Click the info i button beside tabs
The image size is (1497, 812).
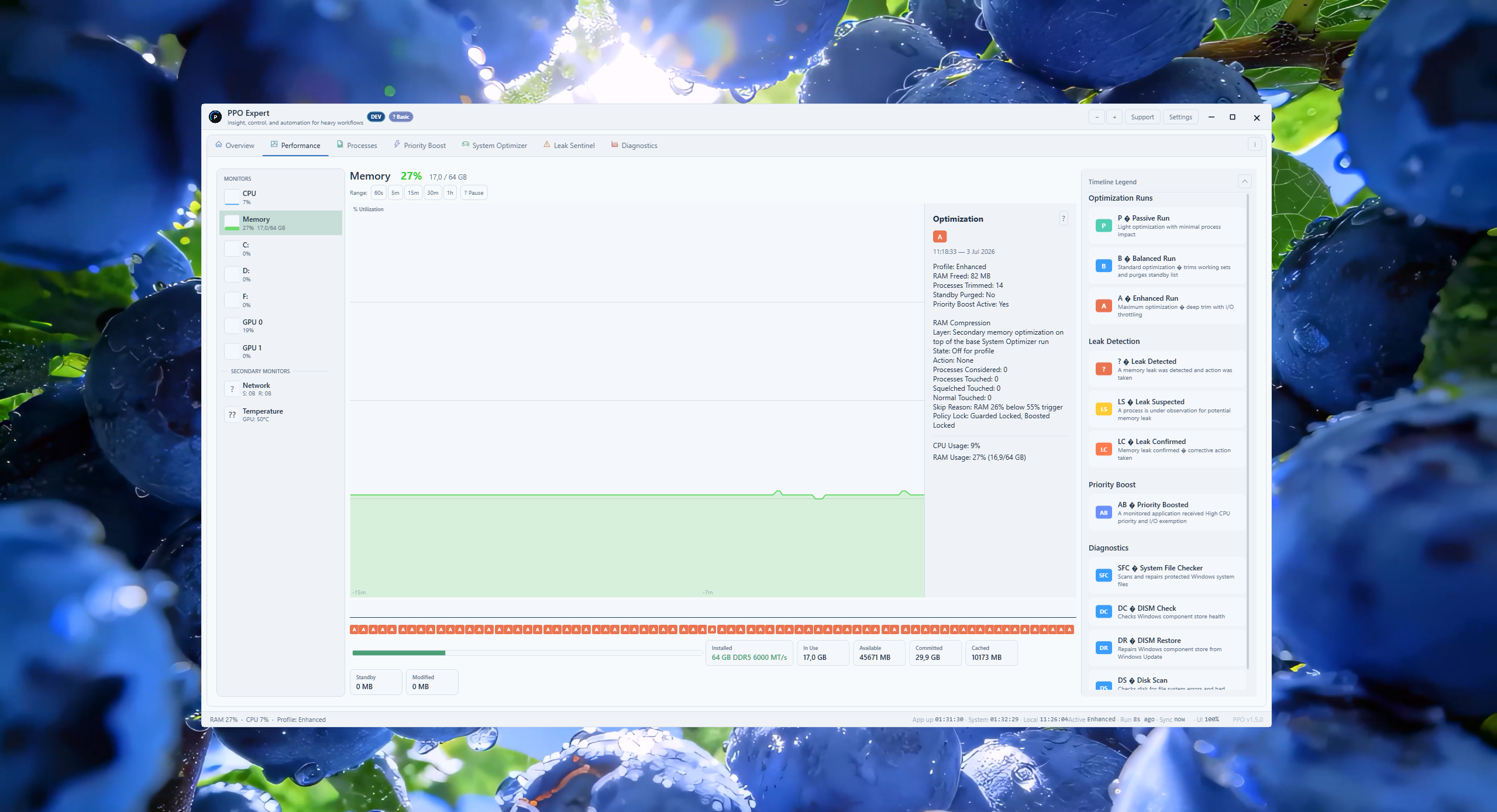coord(1254,144)
